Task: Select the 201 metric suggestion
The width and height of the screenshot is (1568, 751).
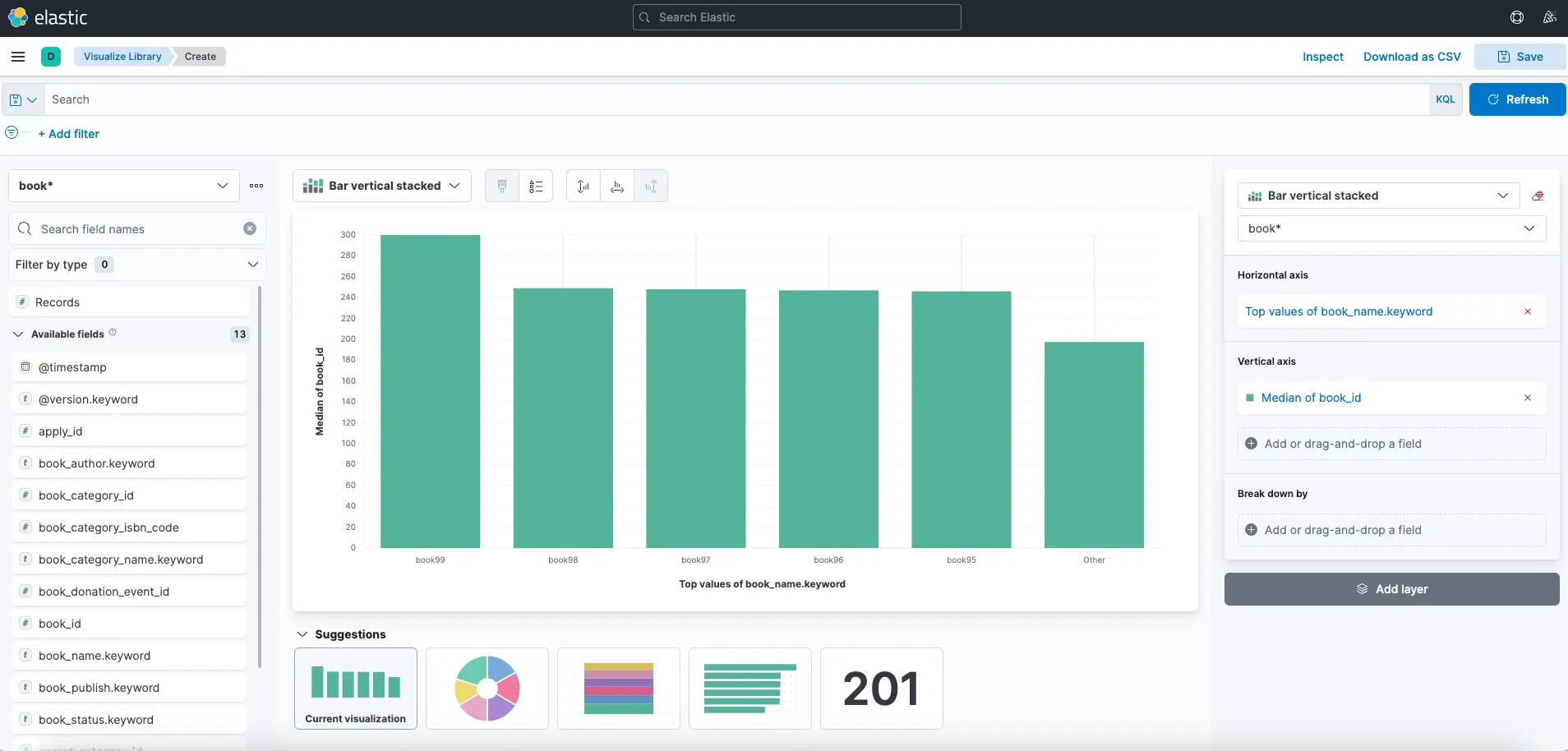Action: (882, 689)
